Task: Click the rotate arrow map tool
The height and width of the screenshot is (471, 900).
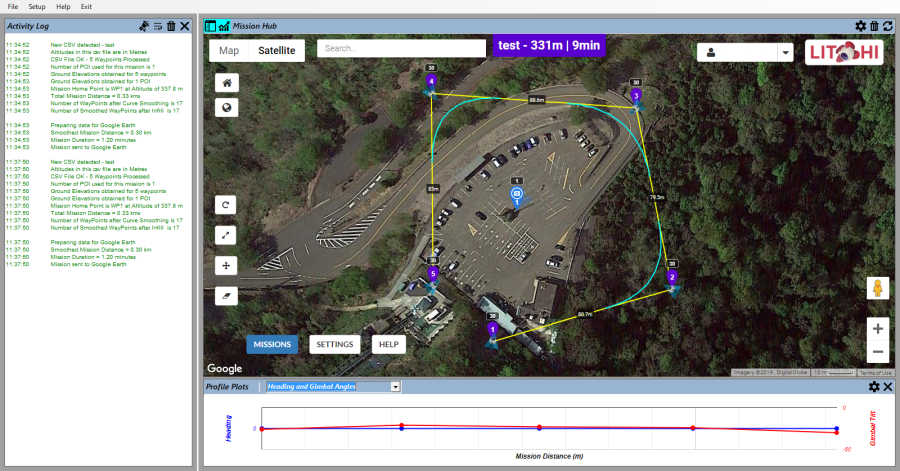Action: coord(227,205)
